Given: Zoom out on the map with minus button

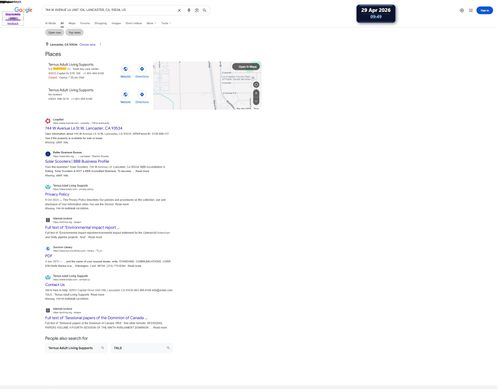Looking at the screenshot, I should click(x=256, y=101).
